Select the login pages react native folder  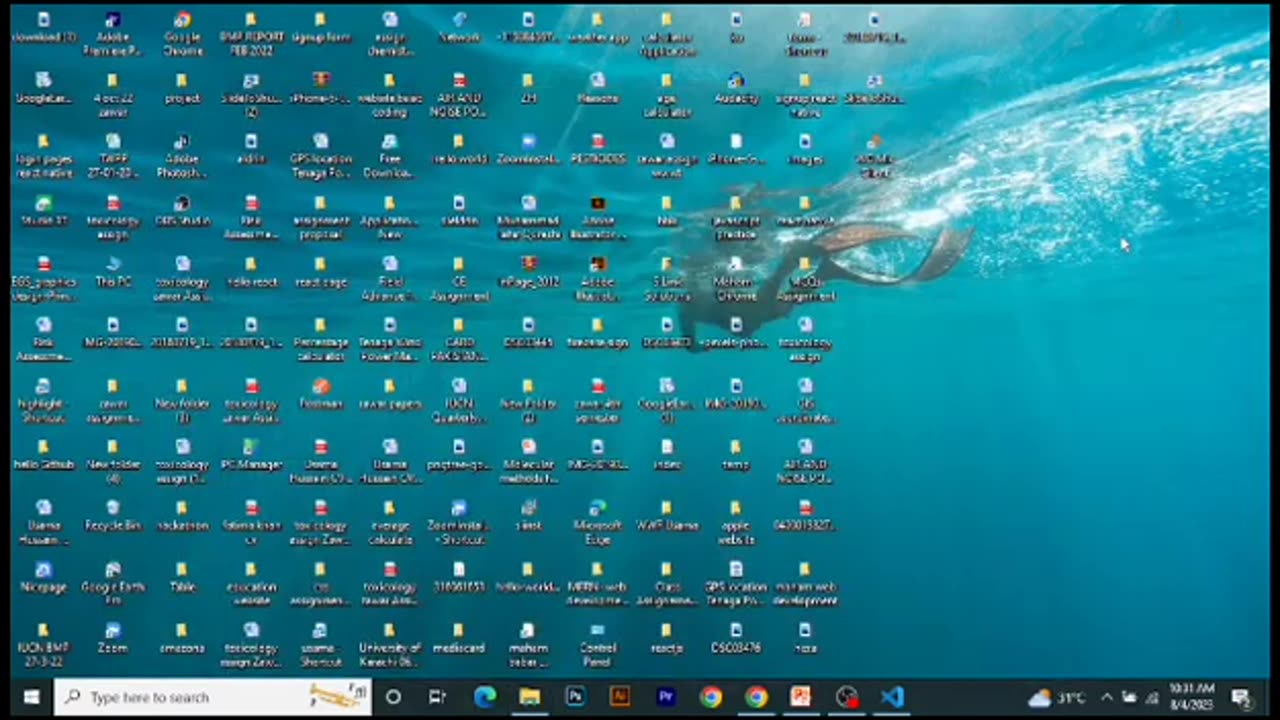(x=43, y=156)
